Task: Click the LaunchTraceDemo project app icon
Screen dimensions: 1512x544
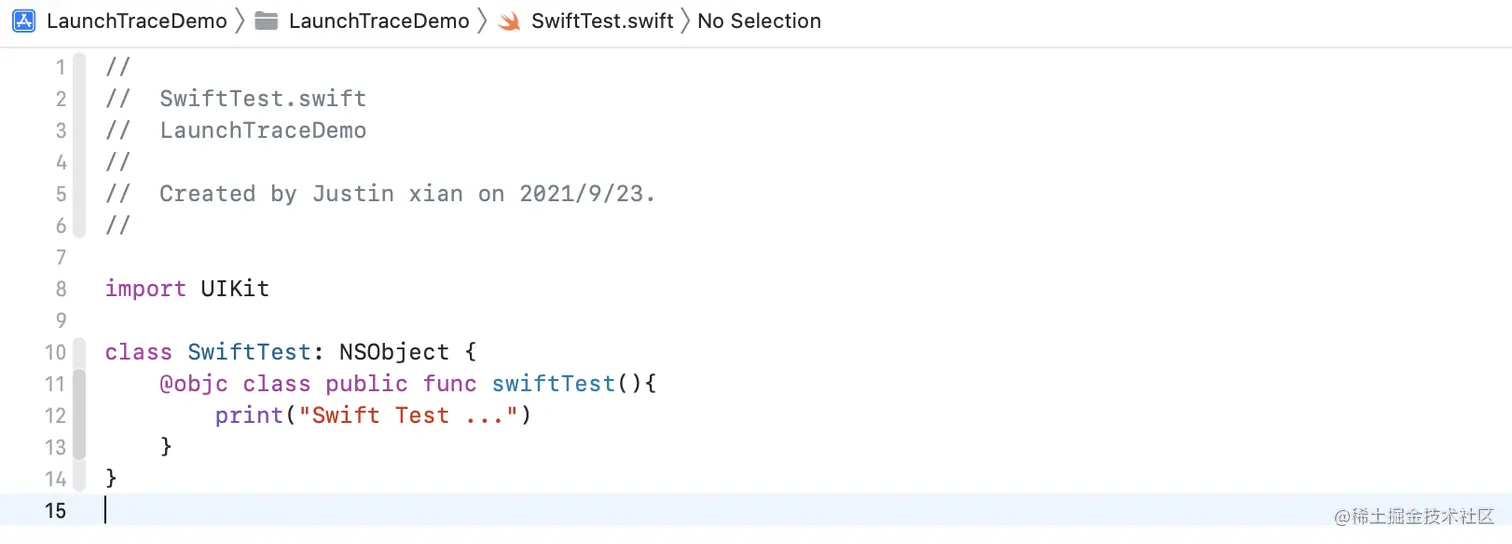Action: pos(24,21)
